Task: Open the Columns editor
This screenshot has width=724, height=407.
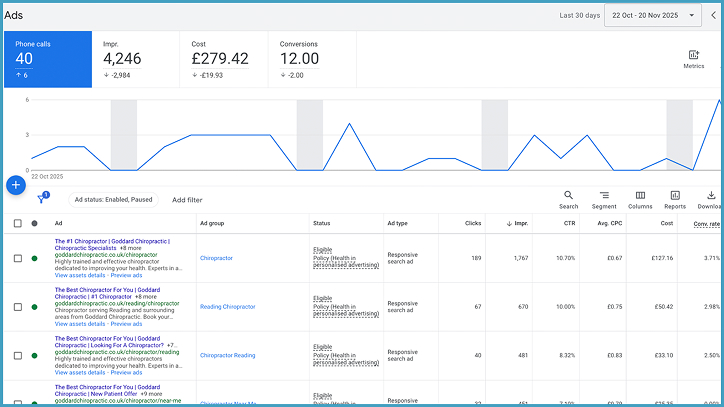Action: click(x=640, y=199)
